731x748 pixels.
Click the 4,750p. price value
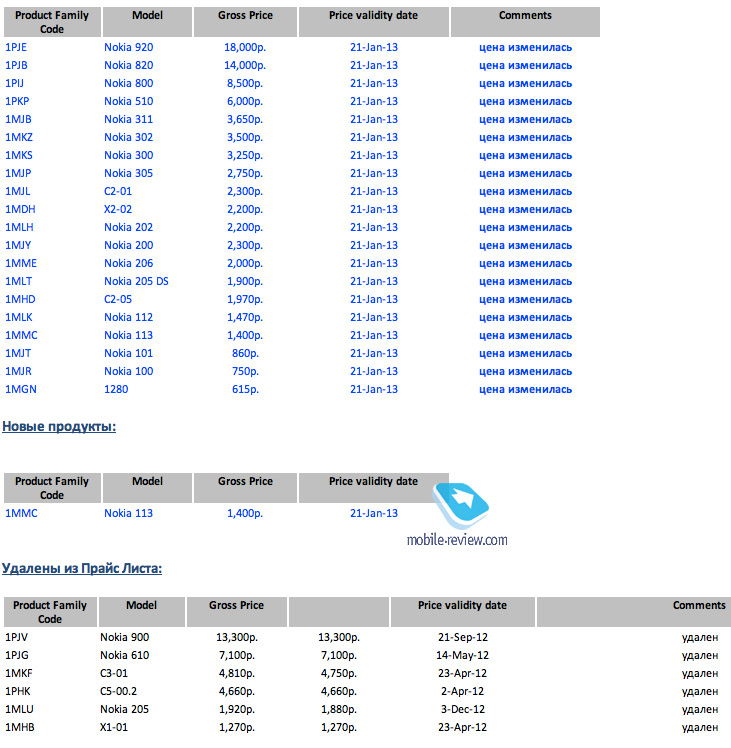pos(339,674)
